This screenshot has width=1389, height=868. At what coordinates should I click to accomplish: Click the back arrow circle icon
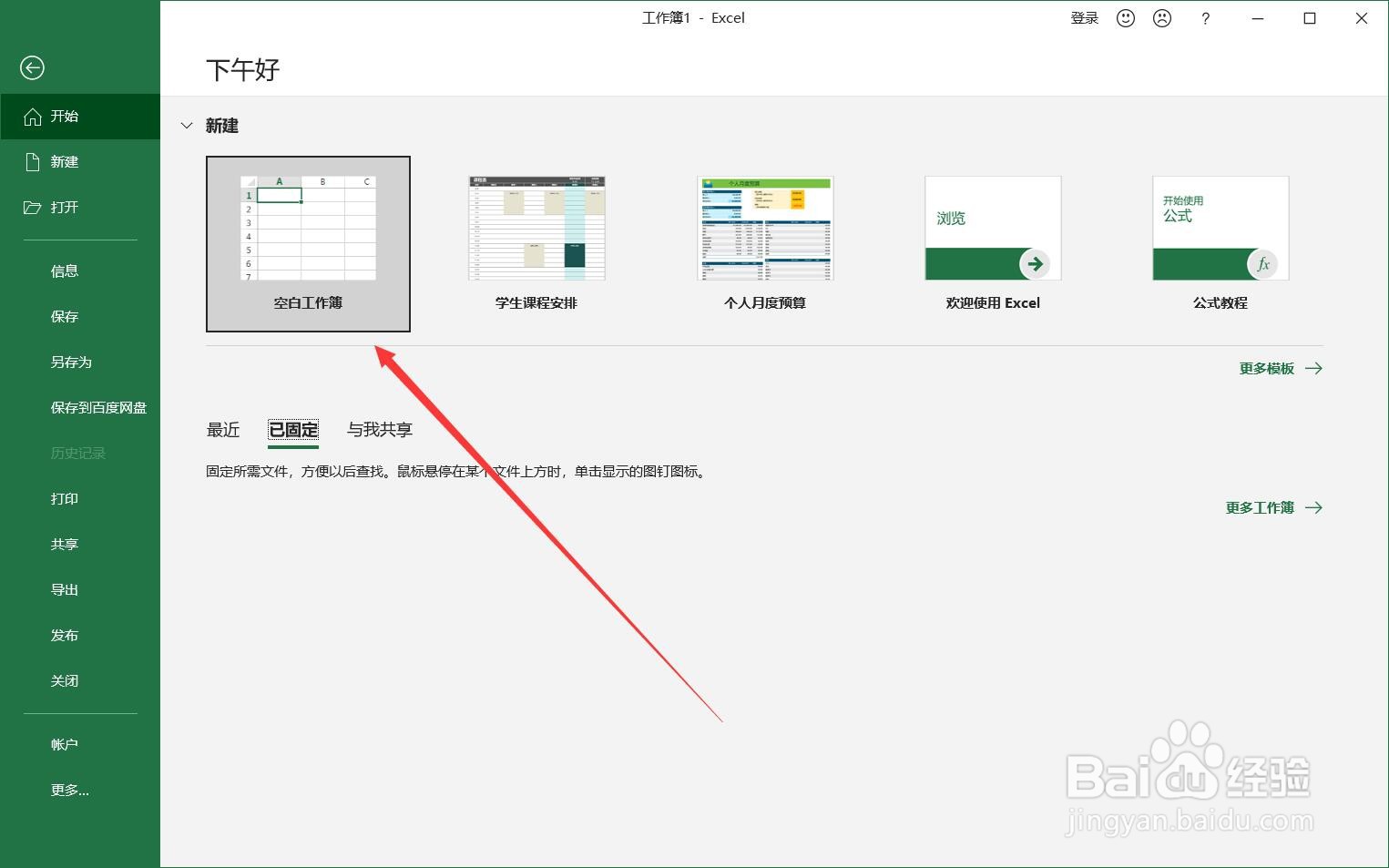[32, 67]
